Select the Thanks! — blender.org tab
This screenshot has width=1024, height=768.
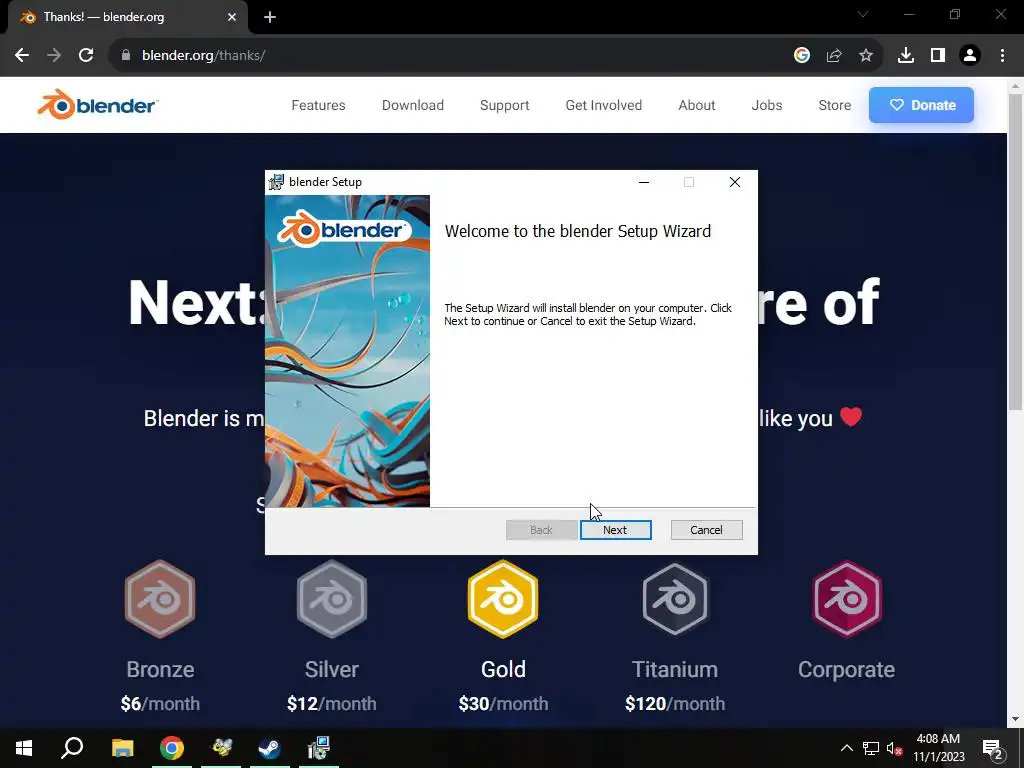(x=128, y=17)
